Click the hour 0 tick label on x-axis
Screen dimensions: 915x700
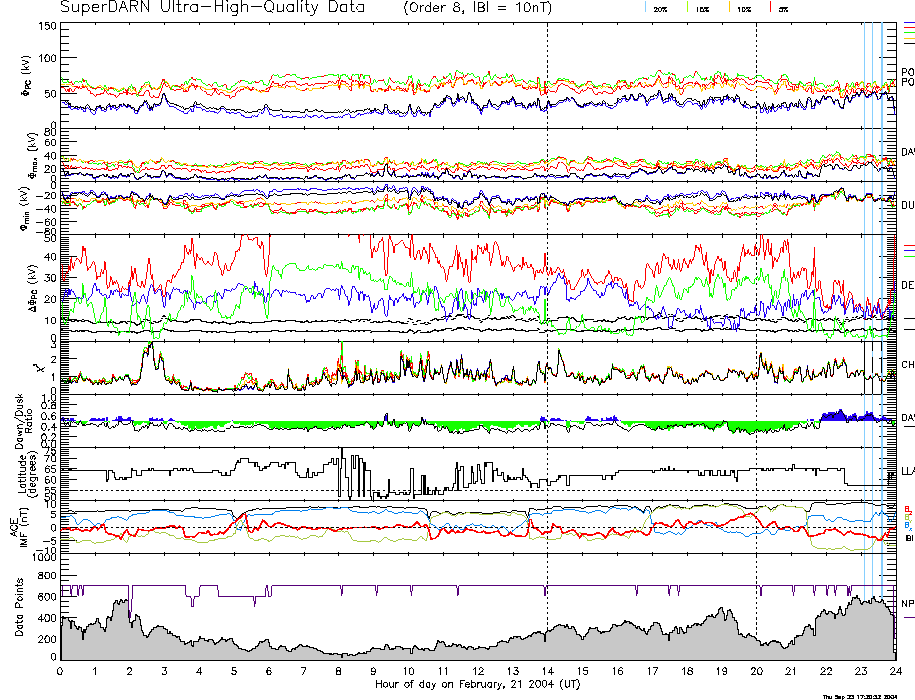click(61, 671)
